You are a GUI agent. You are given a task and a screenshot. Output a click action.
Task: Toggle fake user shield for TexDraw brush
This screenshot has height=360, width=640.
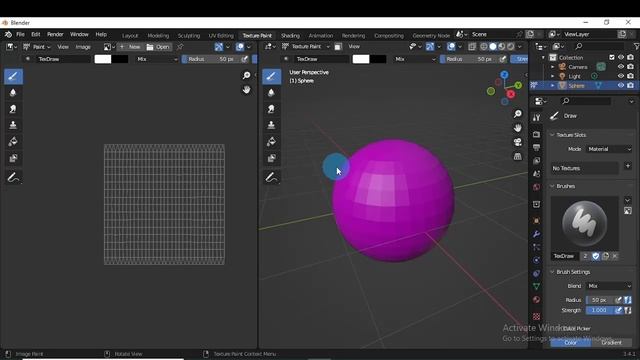tap(596, 256)
